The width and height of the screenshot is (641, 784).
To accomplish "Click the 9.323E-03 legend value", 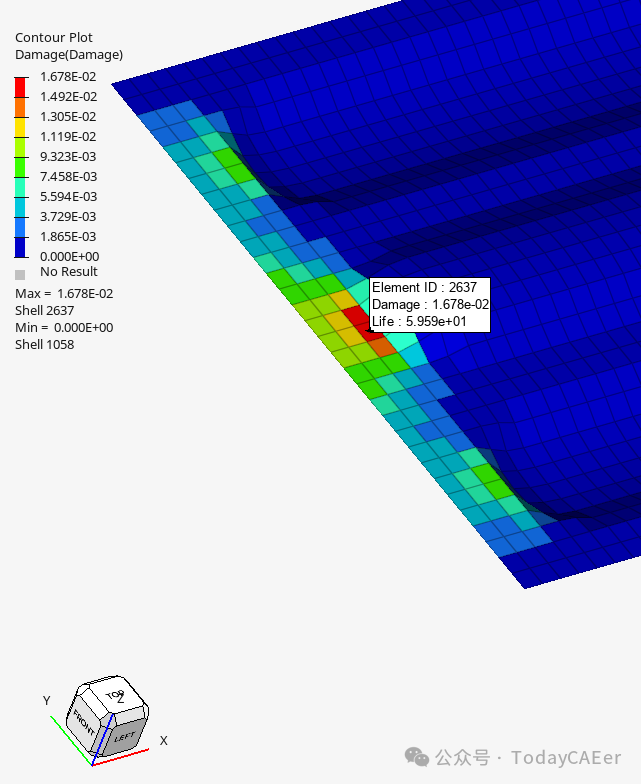I will pos(68,157).
